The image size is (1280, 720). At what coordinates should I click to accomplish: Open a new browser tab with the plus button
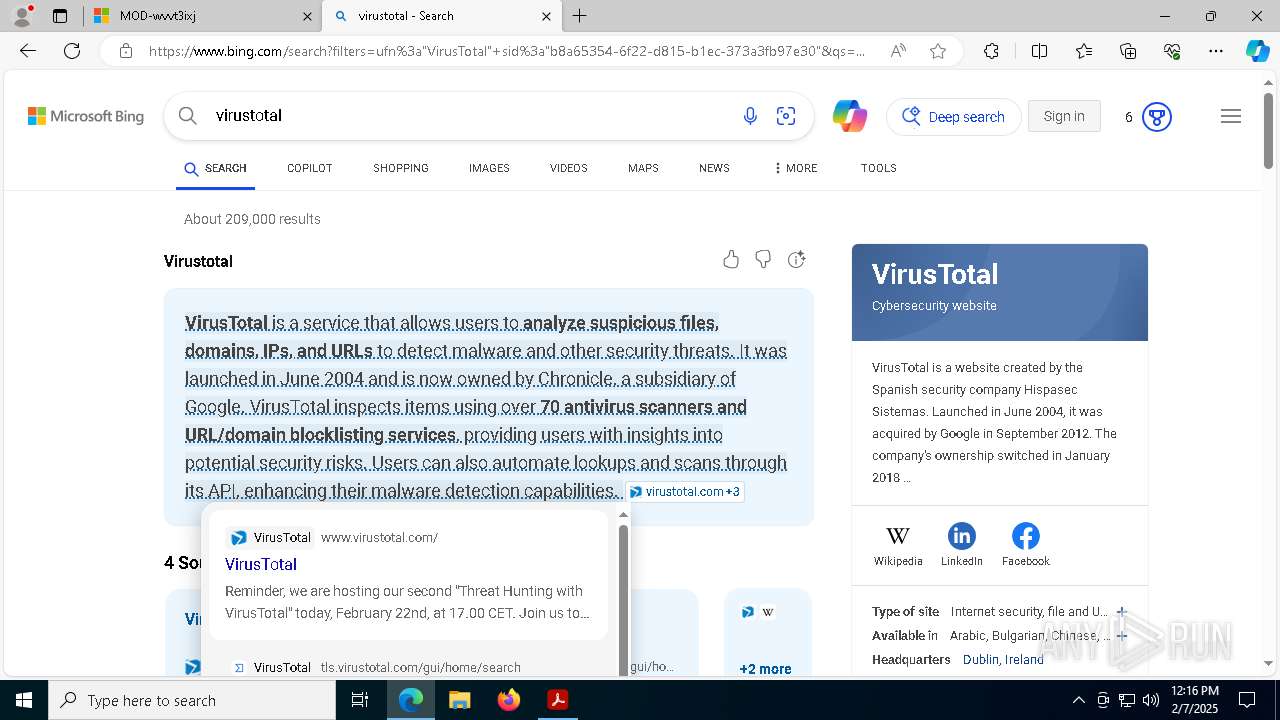(580, 16)
